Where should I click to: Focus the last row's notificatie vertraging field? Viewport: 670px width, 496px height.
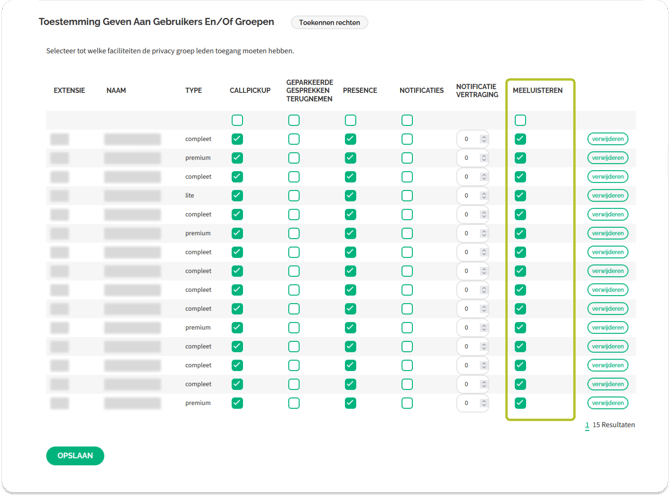[x=468, y=403]
